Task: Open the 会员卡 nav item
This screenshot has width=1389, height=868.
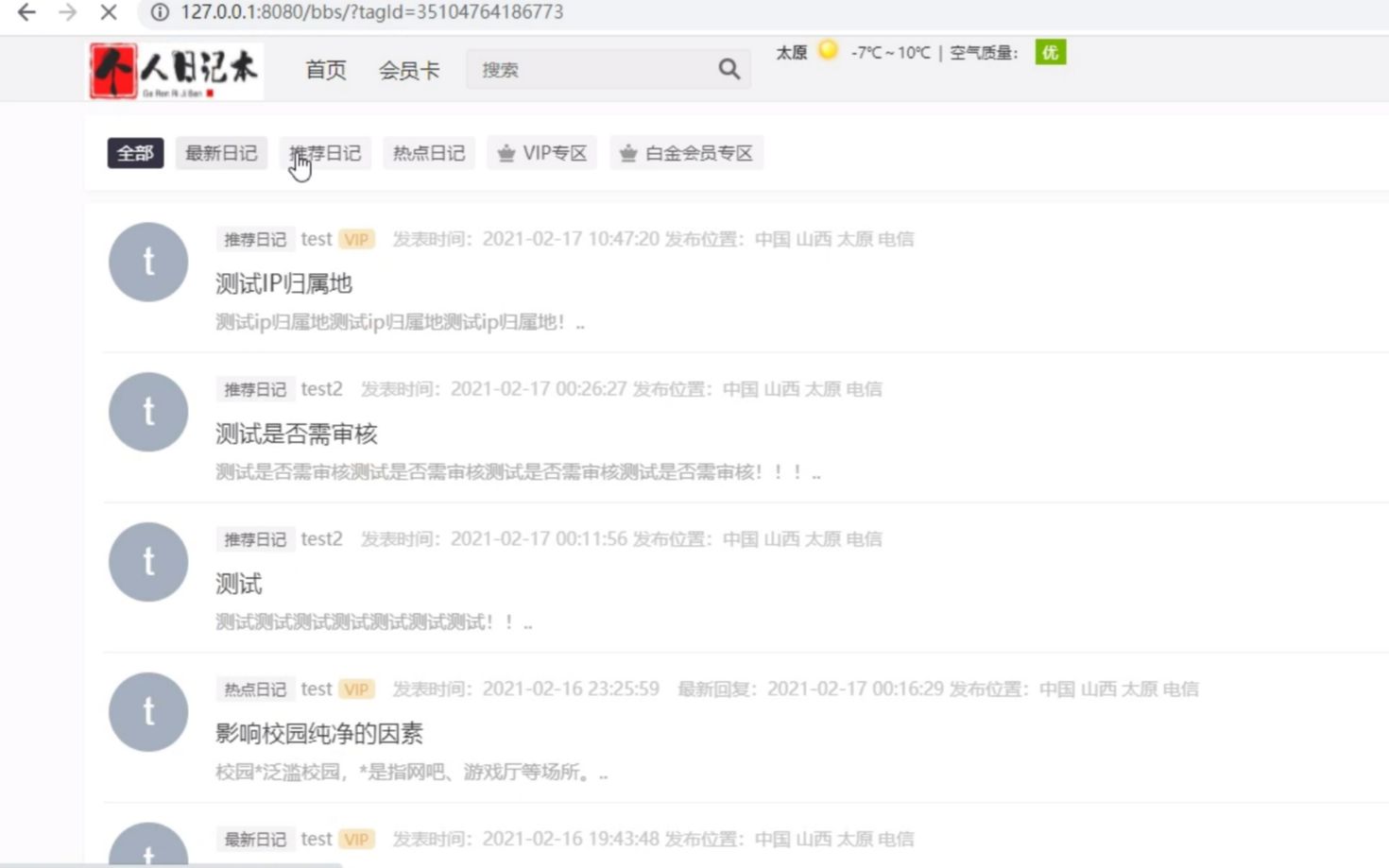Action: 409,70
